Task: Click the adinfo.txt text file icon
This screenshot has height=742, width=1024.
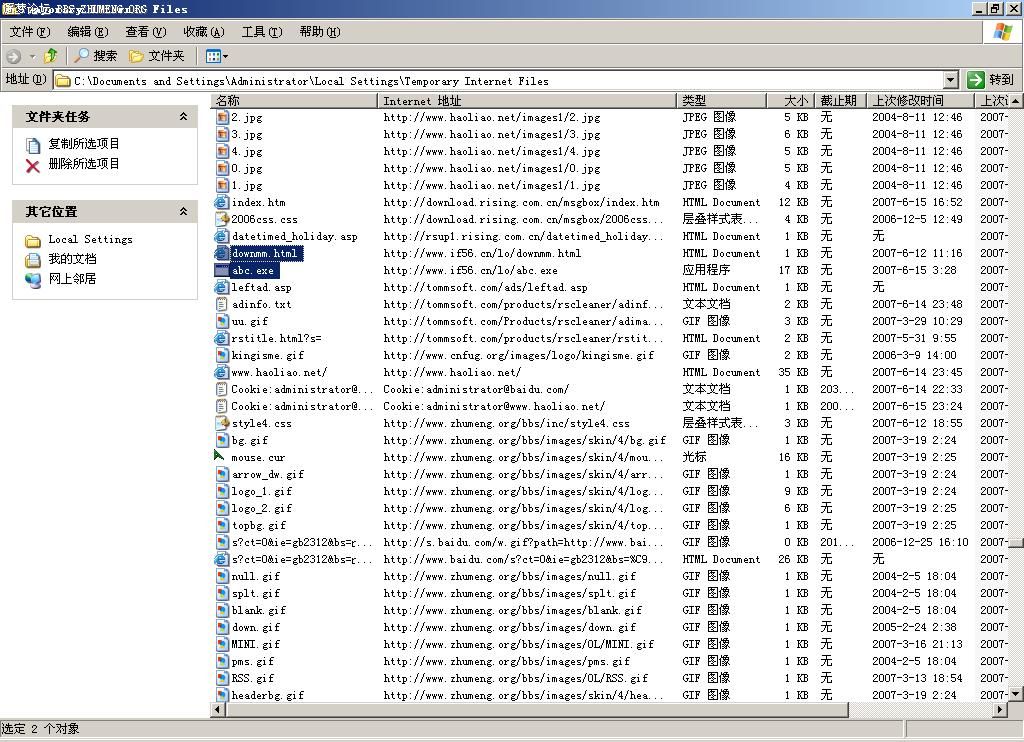Action: pyautogui.click(x=222, y=304)
